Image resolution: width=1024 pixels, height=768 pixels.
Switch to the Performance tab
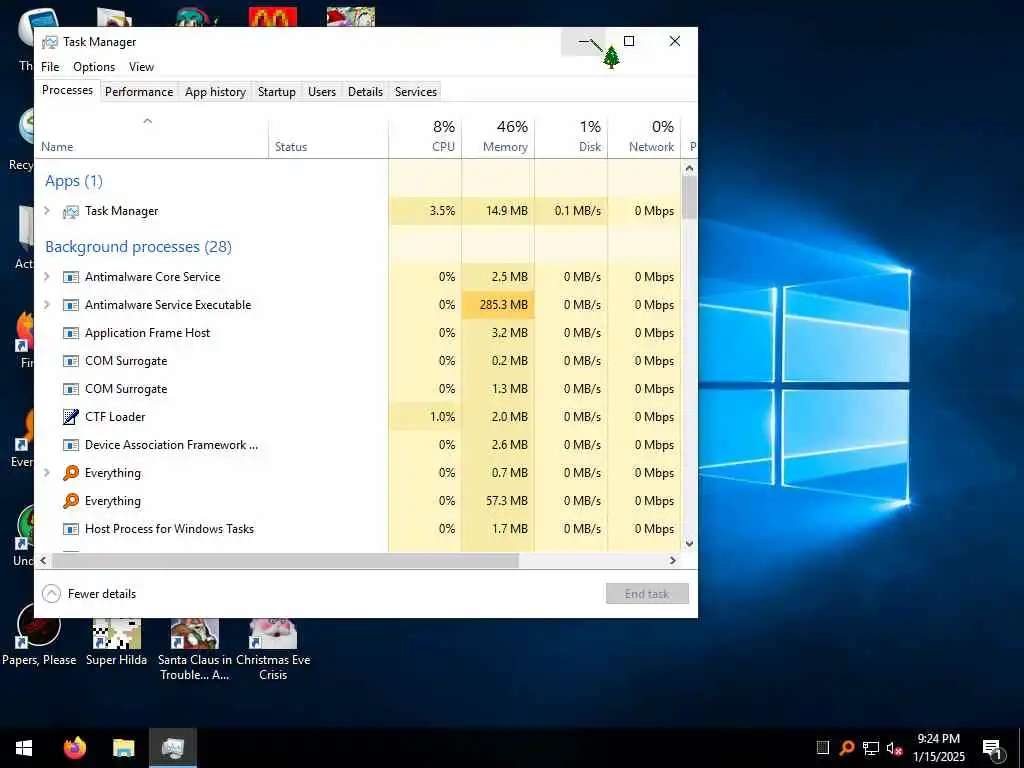click(139, 92)
